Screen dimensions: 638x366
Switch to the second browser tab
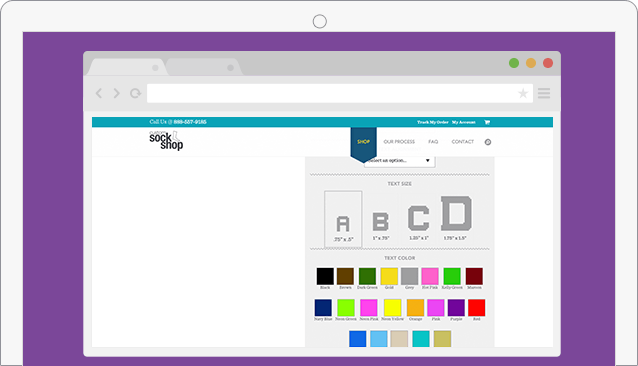(202, 67)
